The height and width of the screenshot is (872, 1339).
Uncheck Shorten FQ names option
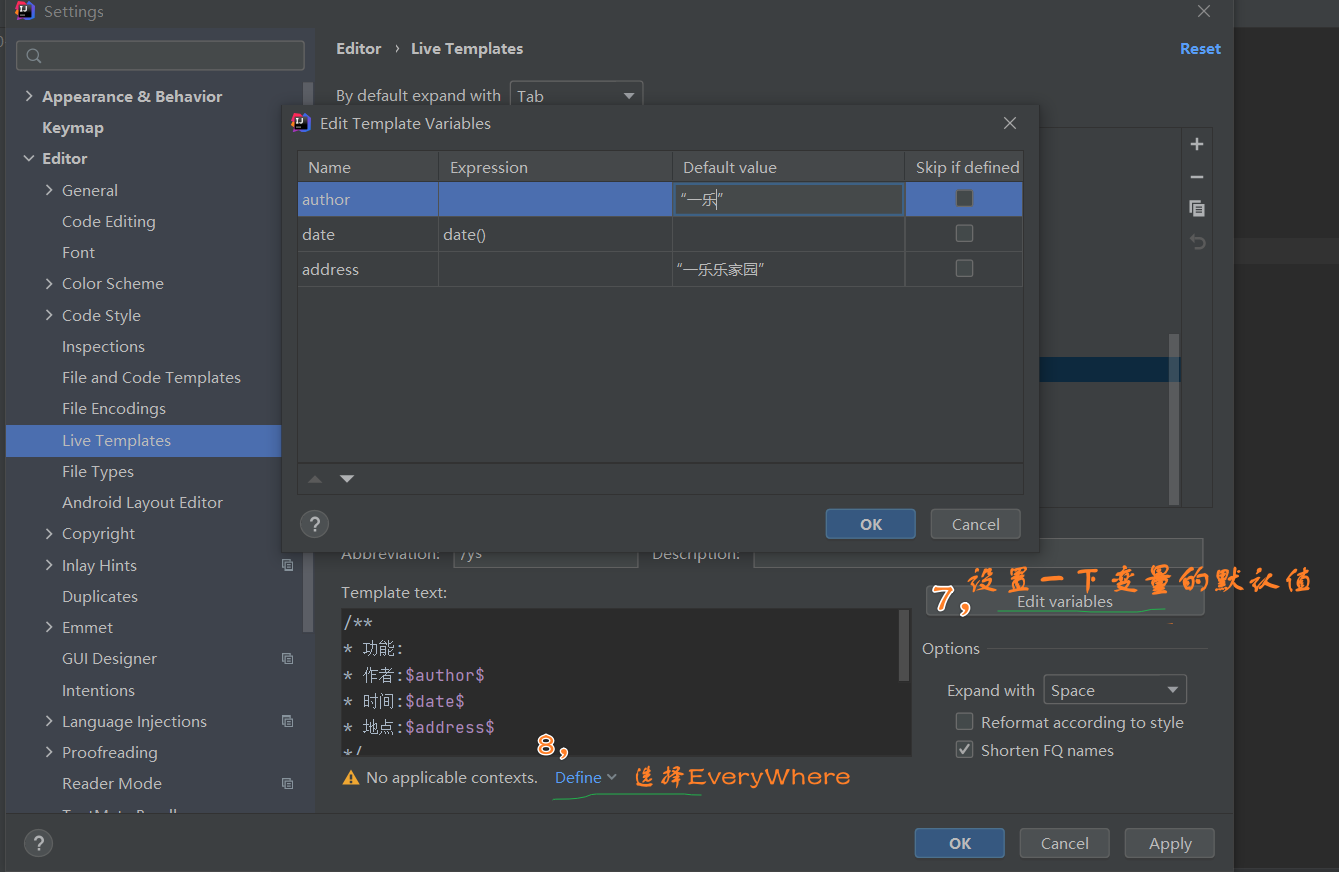[x=964, y=749]
